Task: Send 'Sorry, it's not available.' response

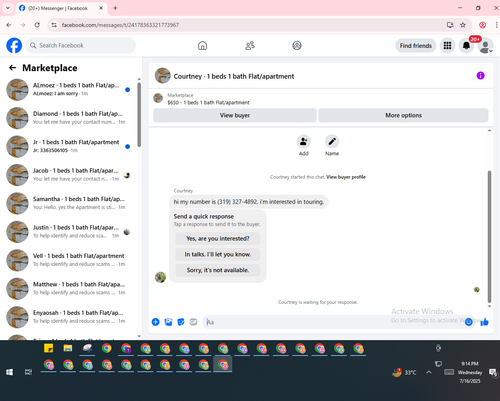Action: point(218,270)
